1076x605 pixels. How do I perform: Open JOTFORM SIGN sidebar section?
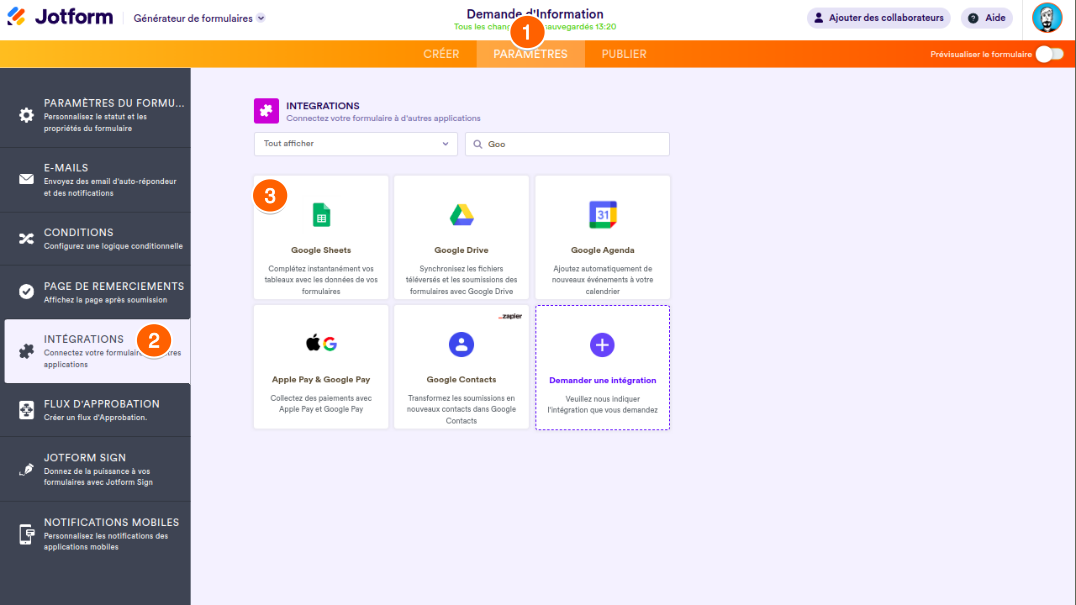pos(95,469)
